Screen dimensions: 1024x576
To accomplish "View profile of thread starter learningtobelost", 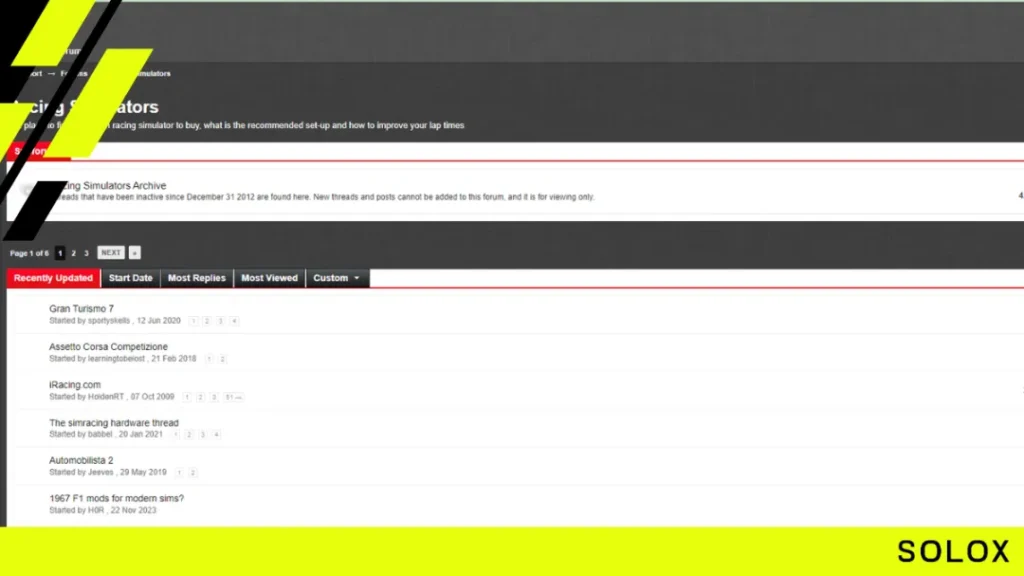I will click(116, 359).
